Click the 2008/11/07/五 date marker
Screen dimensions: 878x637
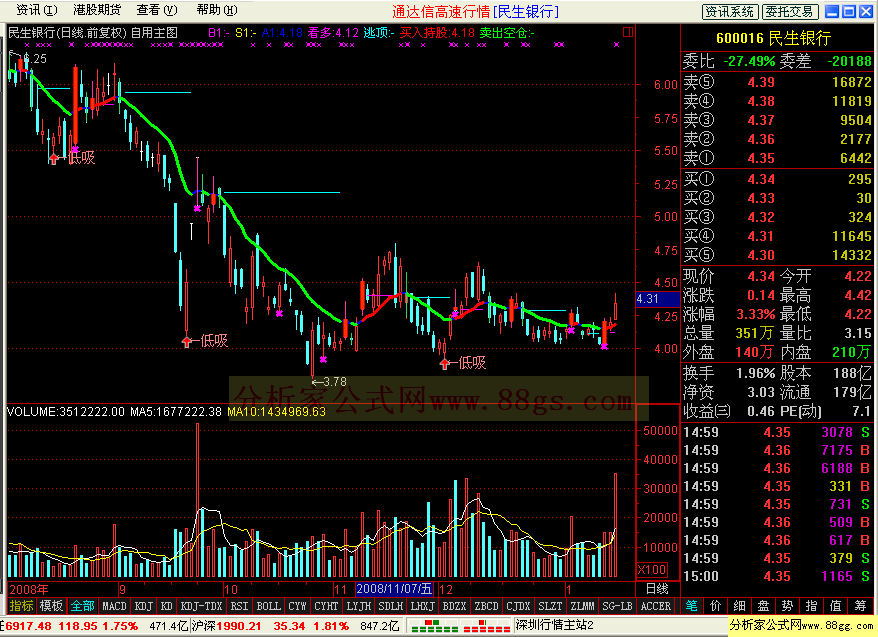click(394, 589)
